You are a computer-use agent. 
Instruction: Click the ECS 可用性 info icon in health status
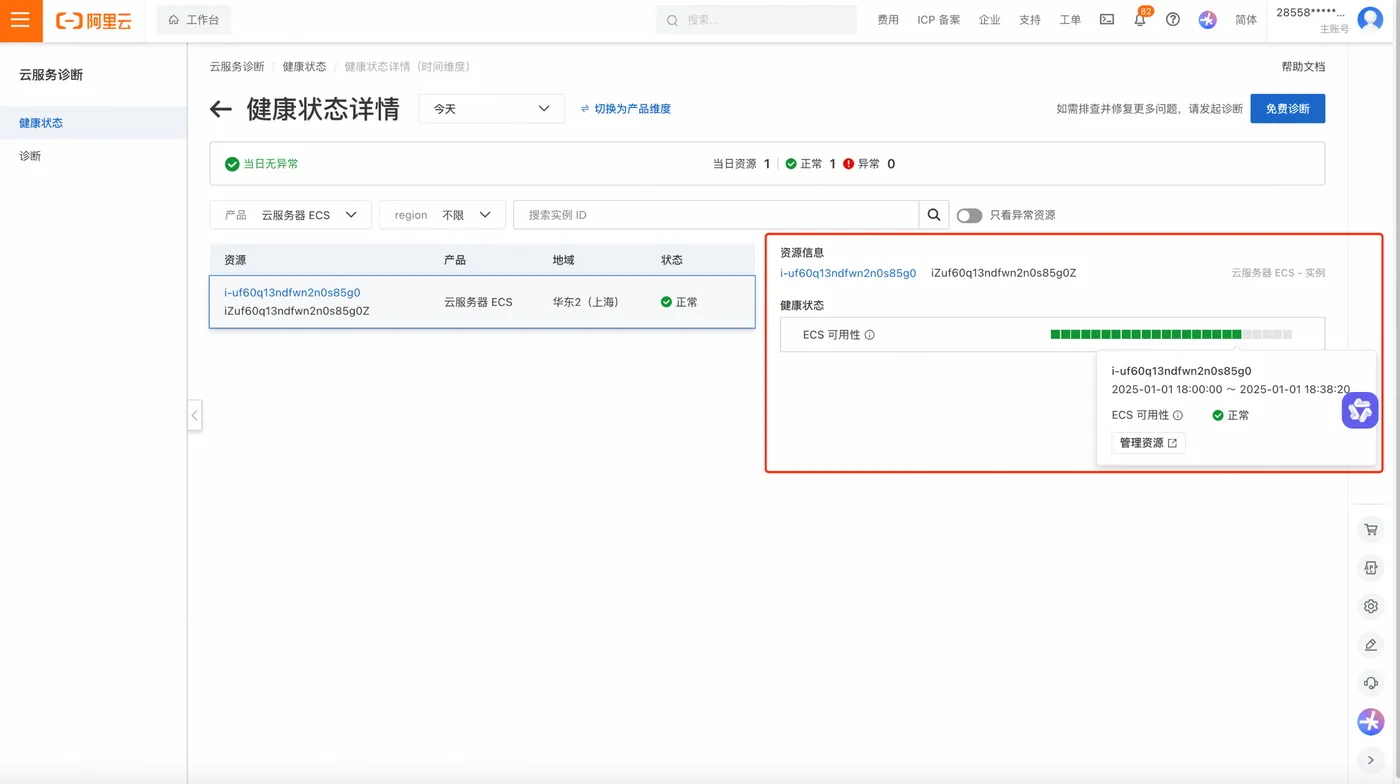pyautogui.click(x=869, y=335)
